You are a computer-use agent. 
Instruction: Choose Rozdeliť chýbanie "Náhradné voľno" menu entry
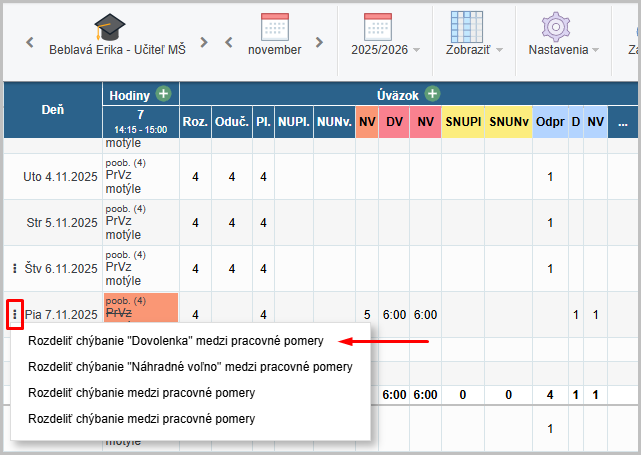190,367
